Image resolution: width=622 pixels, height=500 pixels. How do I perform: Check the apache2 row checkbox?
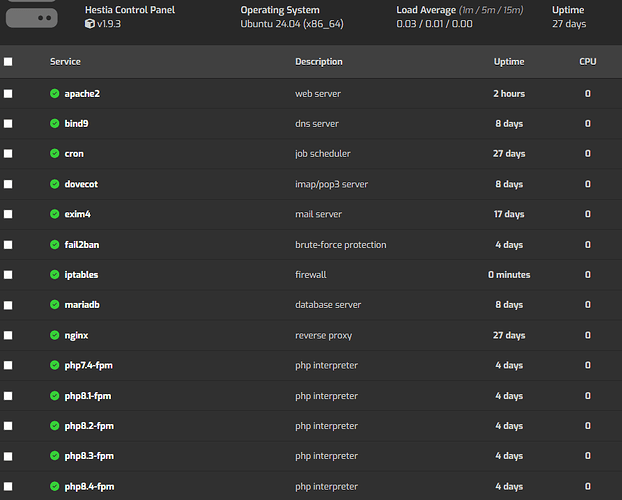[x=8, y=94]
